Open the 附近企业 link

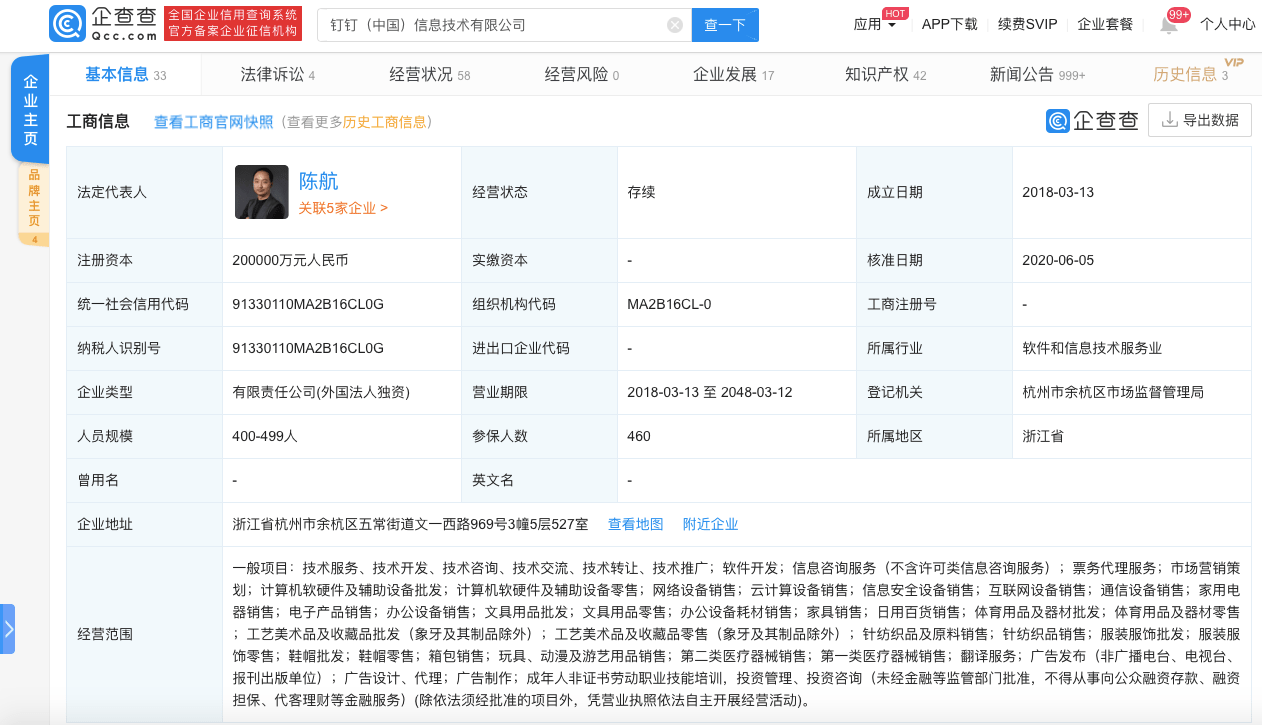710,524
